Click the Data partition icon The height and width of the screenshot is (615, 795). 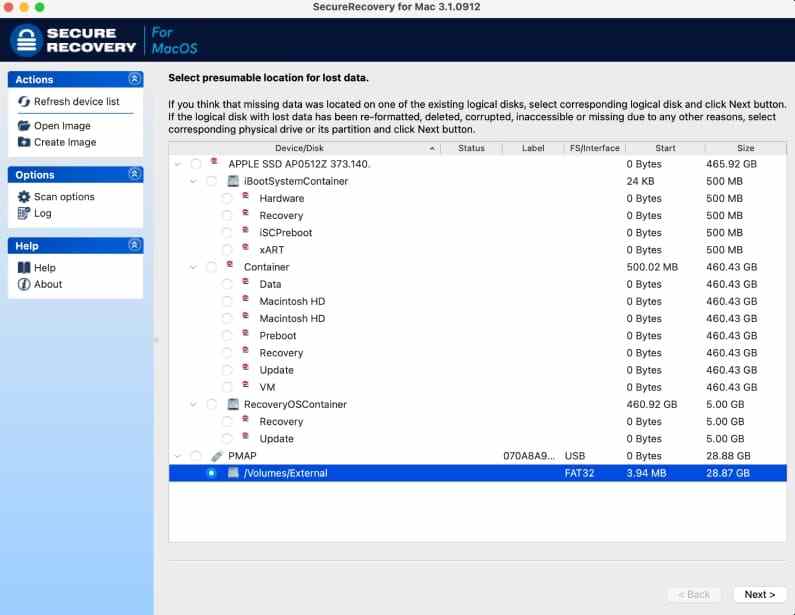tap(245, 281)
